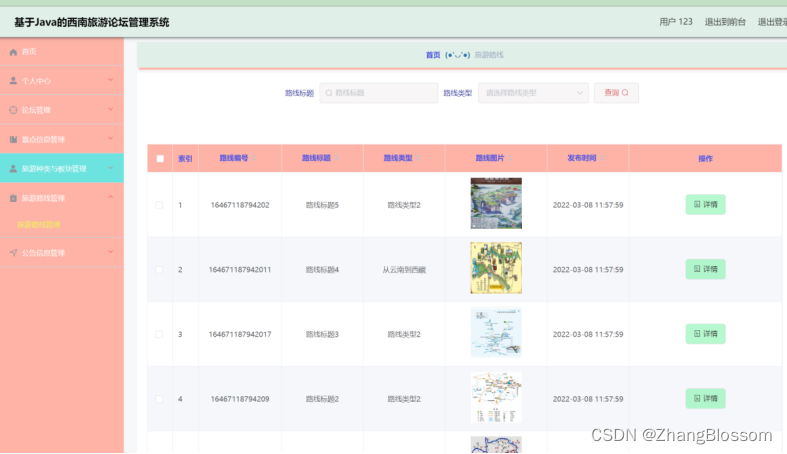Click the round icon beside 论坛管理
Viewport: 787px width, 454px height.
(x=13, y=110)
